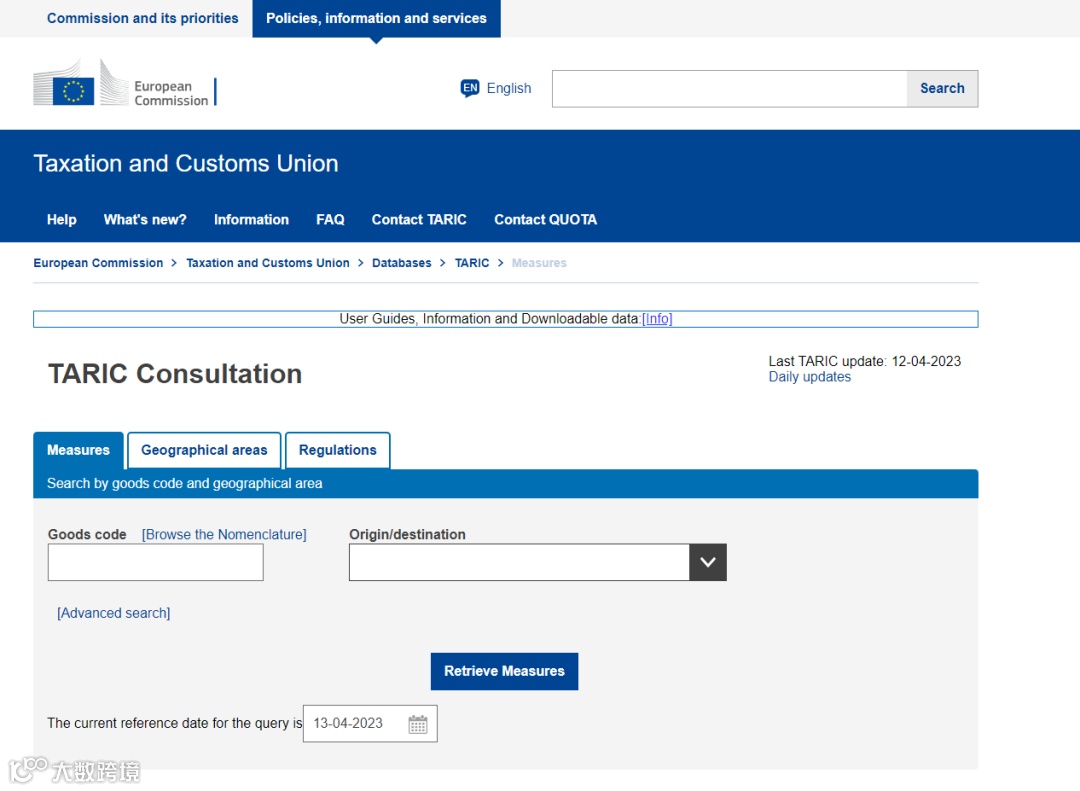Click the EN language icon
Screen dimensions: 1080x791
(x=470, y=88)
